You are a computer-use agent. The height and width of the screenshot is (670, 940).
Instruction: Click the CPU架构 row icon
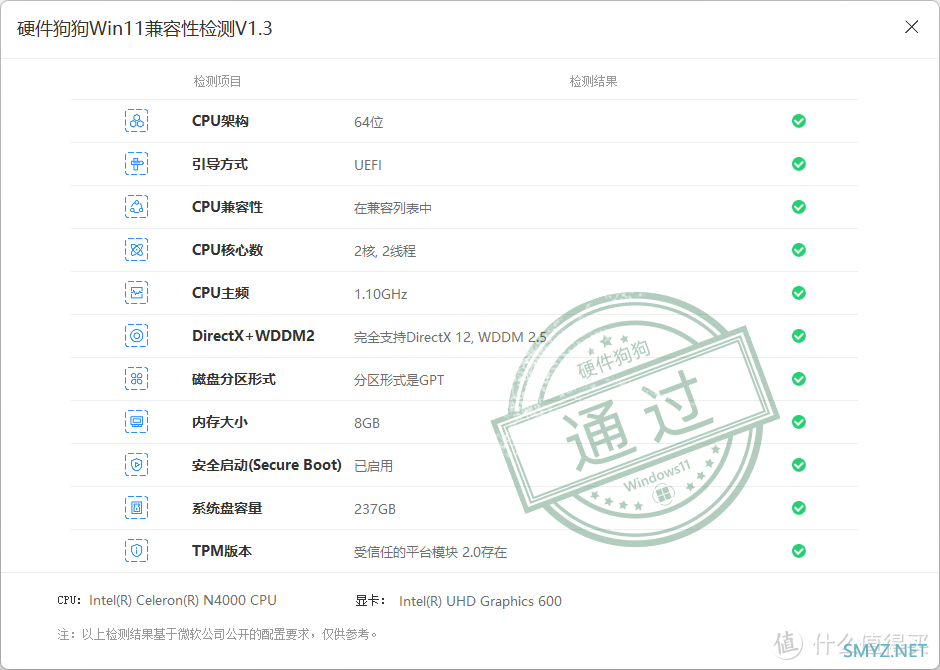pyautogui.click(x=137, y=121)
